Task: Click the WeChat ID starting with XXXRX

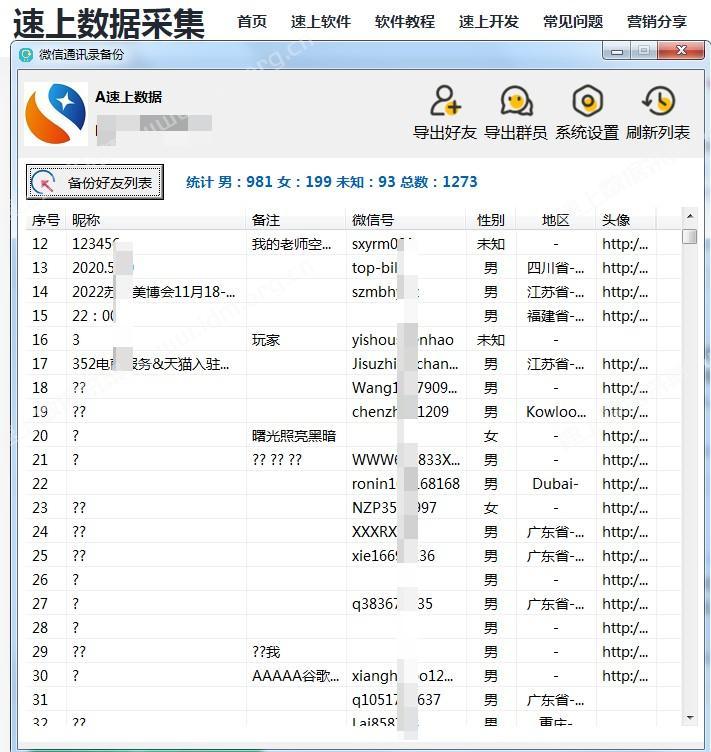Action: click(x=374, y=532)
